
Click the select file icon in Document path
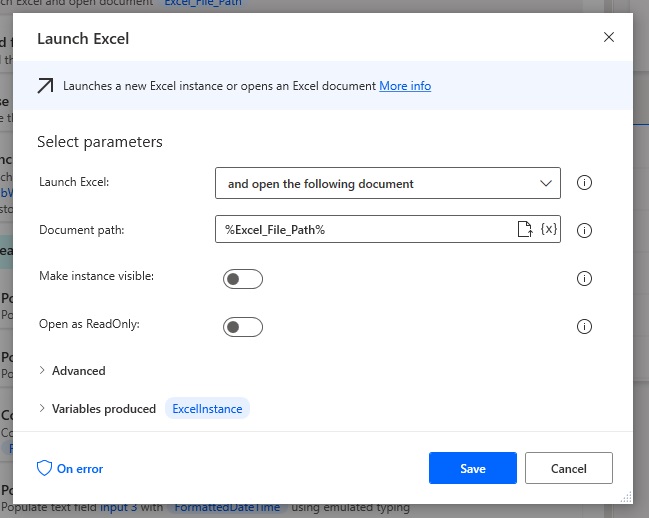click(525, 229)
